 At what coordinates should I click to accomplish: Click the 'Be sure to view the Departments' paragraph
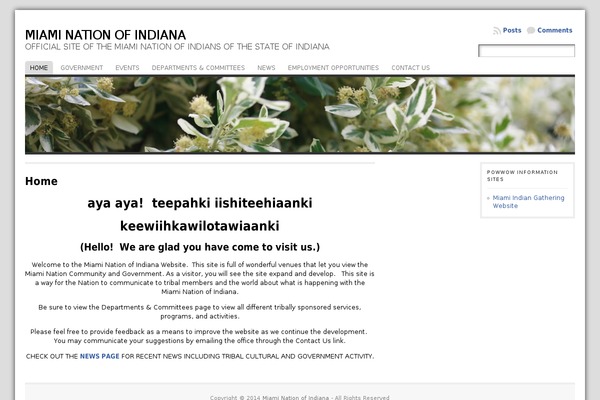click(x=200, y=312)
